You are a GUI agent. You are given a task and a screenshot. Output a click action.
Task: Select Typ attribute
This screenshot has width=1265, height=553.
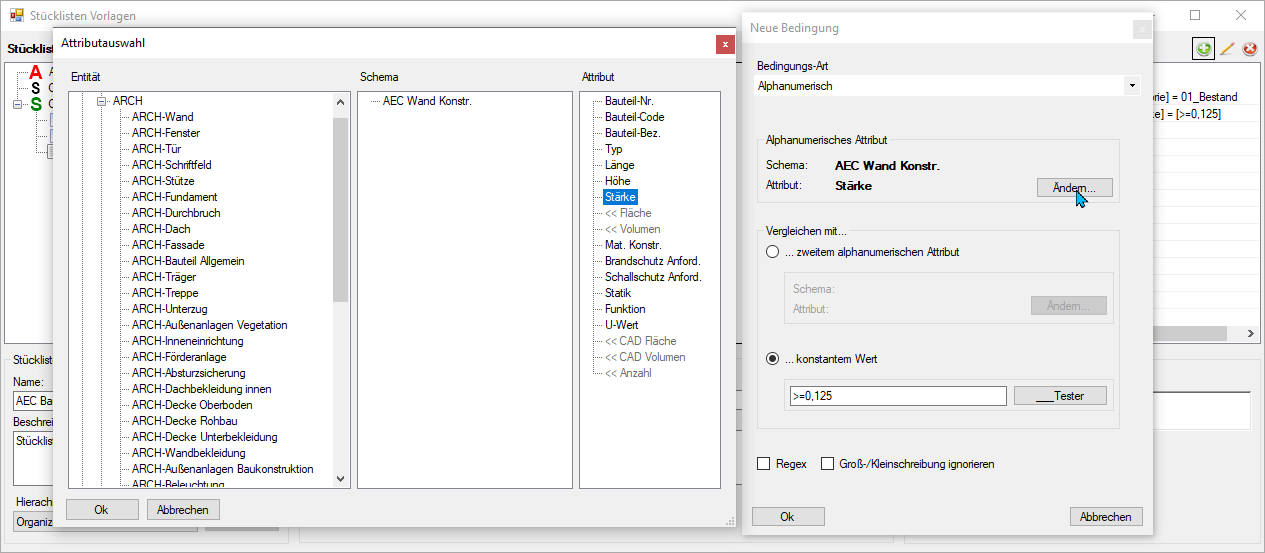point(613,149)
